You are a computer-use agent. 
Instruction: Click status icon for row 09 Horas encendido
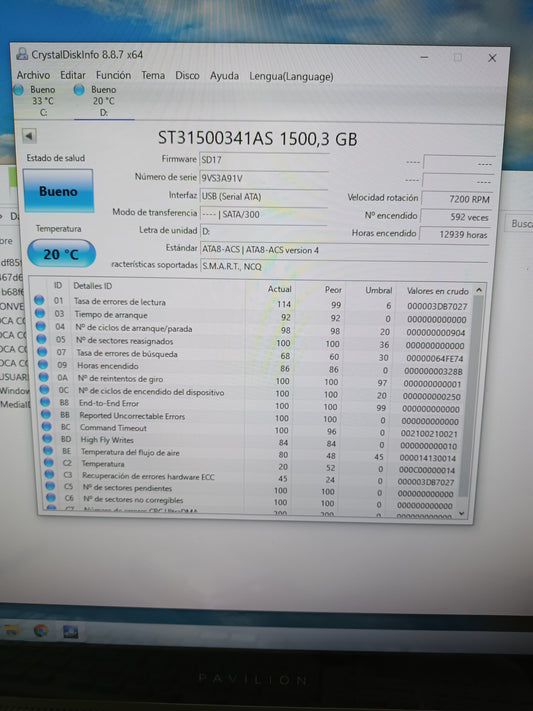tap(43, 364)
